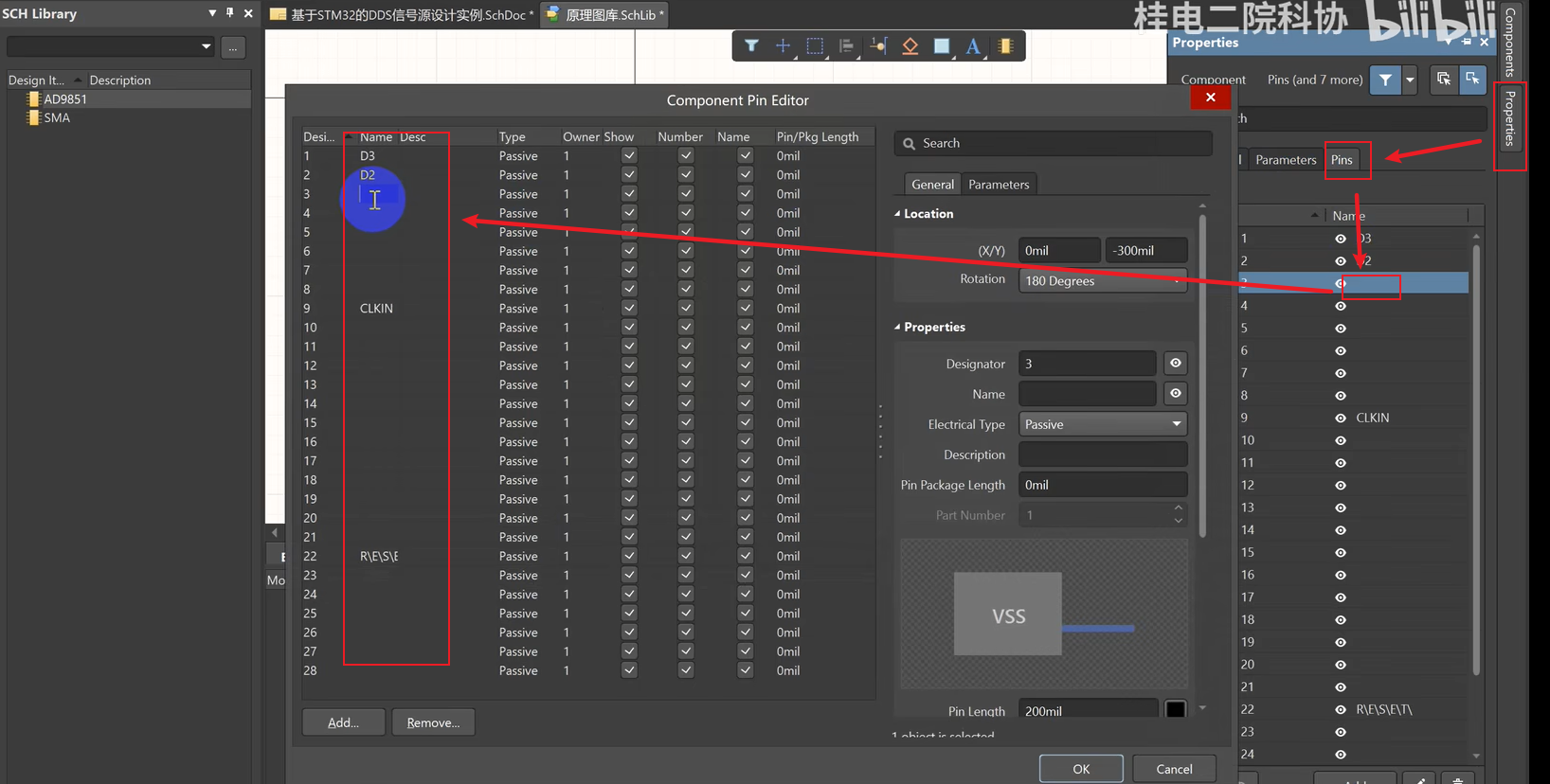Collapse the Location section
Viewport: 1550px width, 784px height.
[897, 214]
